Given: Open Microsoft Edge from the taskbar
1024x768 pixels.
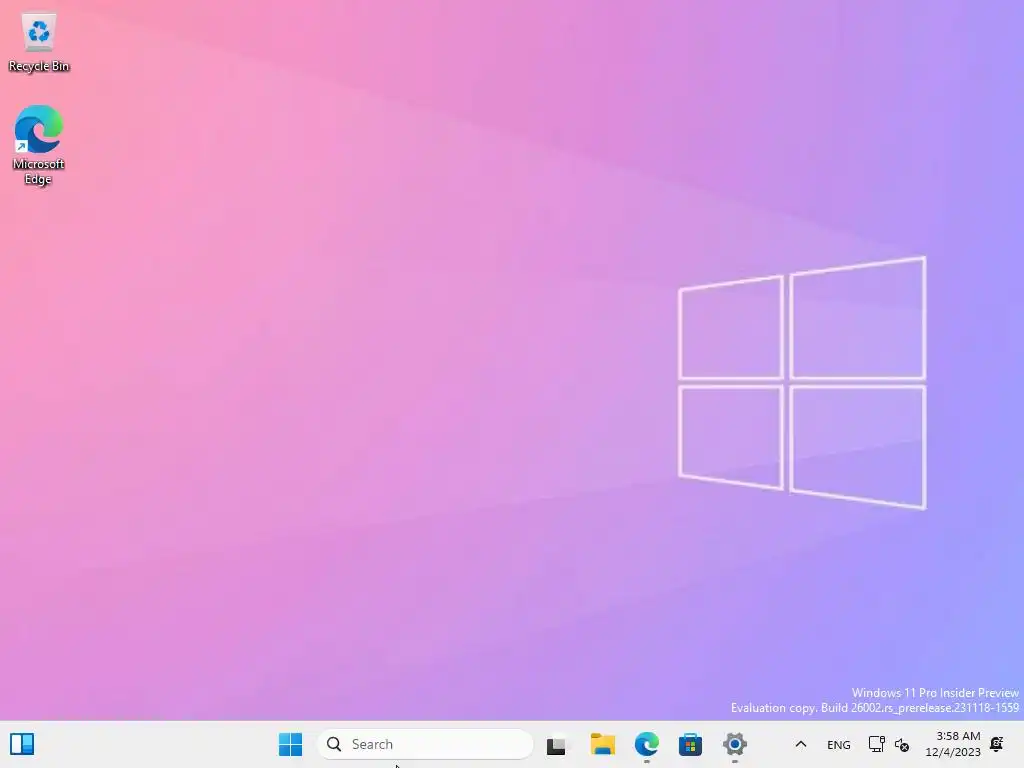Looking at the screenshot, I should point(647,744).
